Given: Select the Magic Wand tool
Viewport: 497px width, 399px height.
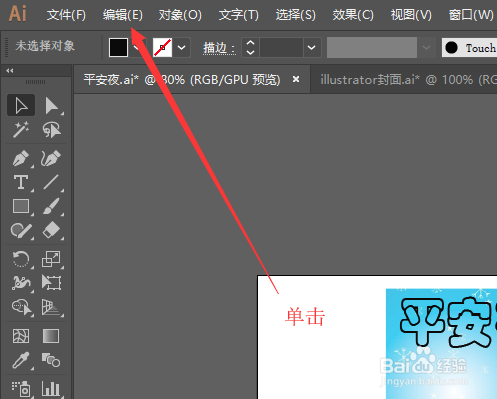Looking at the screenshot, I should 21,130.
